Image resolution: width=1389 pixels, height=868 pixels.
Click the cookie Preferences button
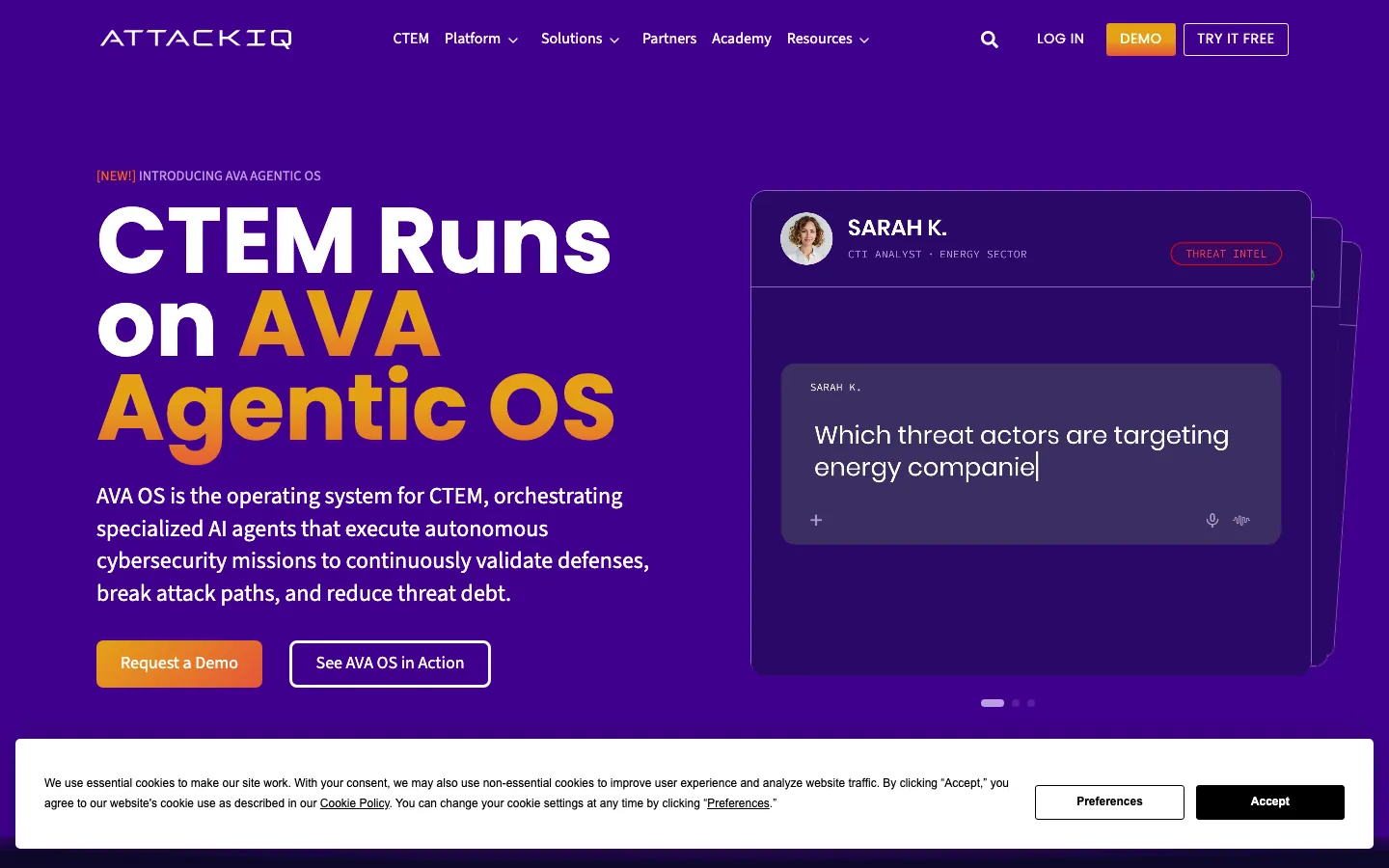tap(1109, 802)
